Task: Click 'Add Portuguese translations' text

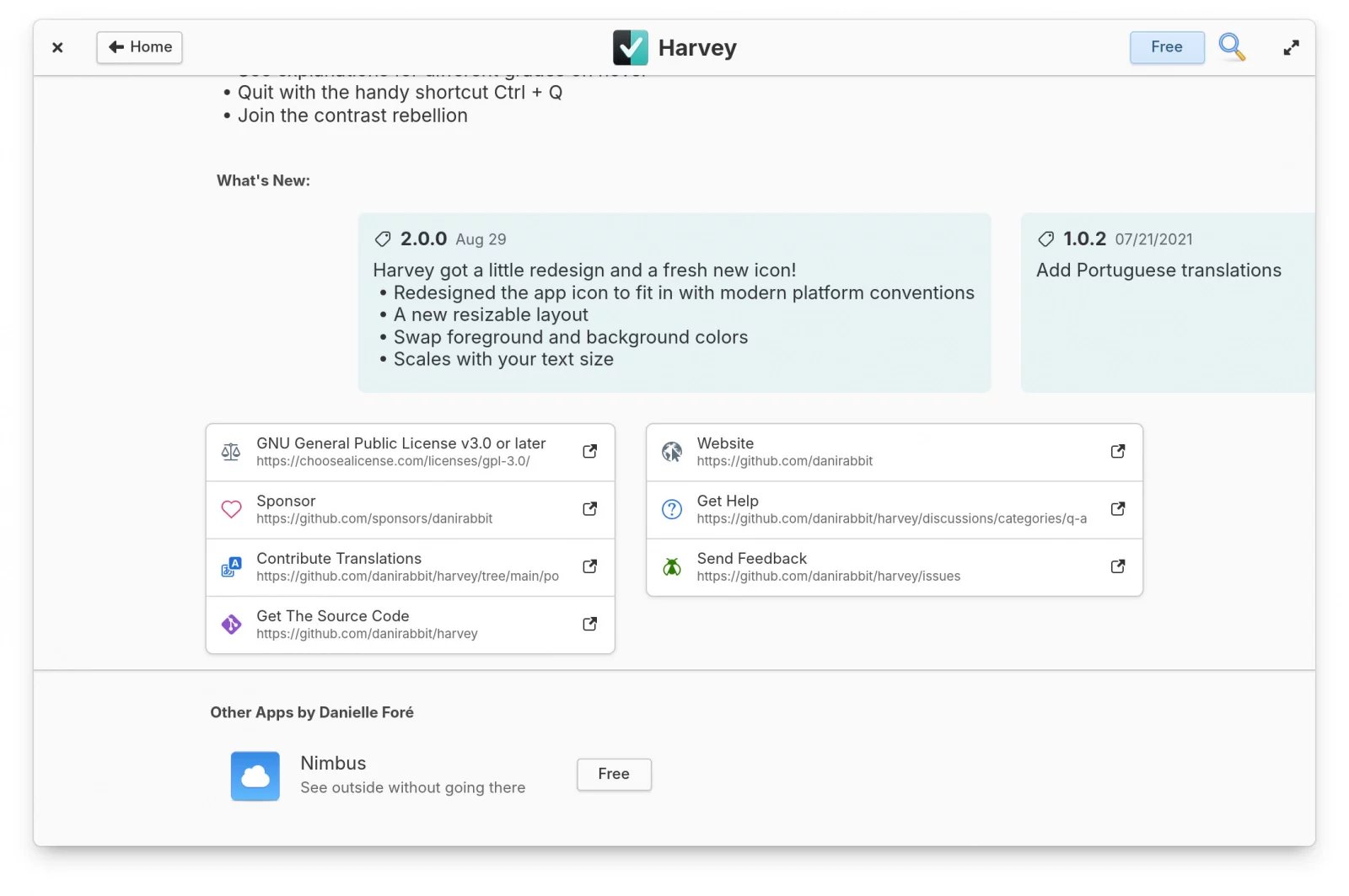Action: point(1158,271)
